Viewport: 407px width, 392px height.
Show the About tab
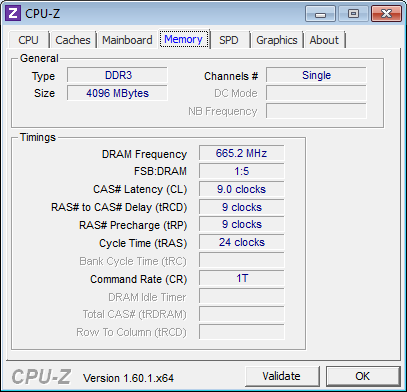(x=324, y=40)
